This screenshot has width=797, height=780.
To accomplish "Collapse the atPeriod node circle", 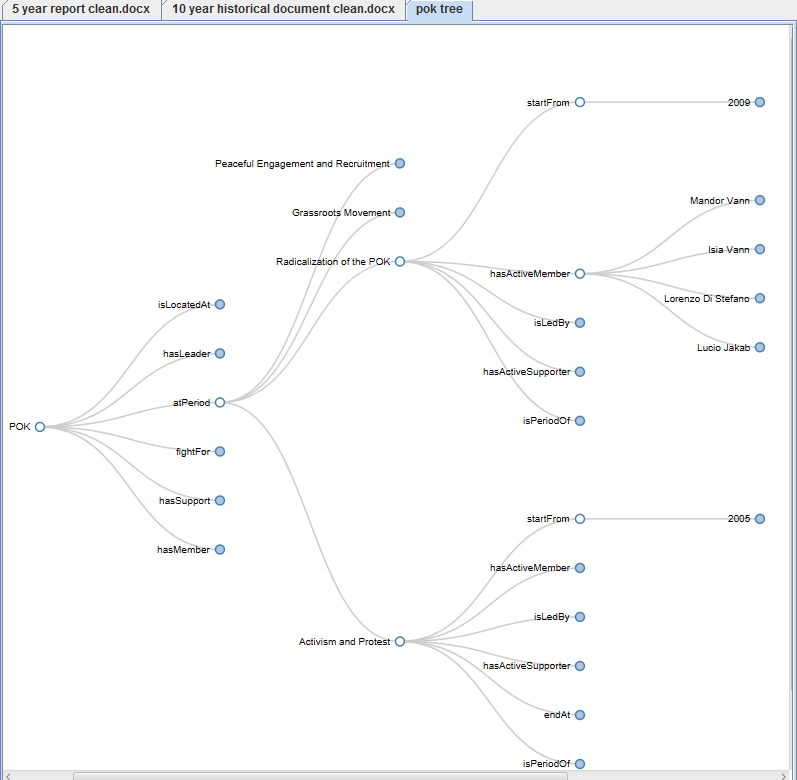I will point(220,402).
